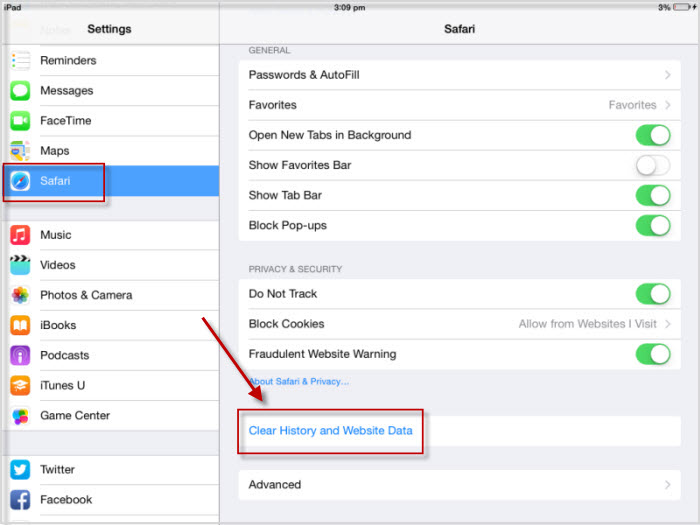This screenshot has width=700, height=525.
Task: Select Twitter in the sidebar
Action: coord(111,470)
